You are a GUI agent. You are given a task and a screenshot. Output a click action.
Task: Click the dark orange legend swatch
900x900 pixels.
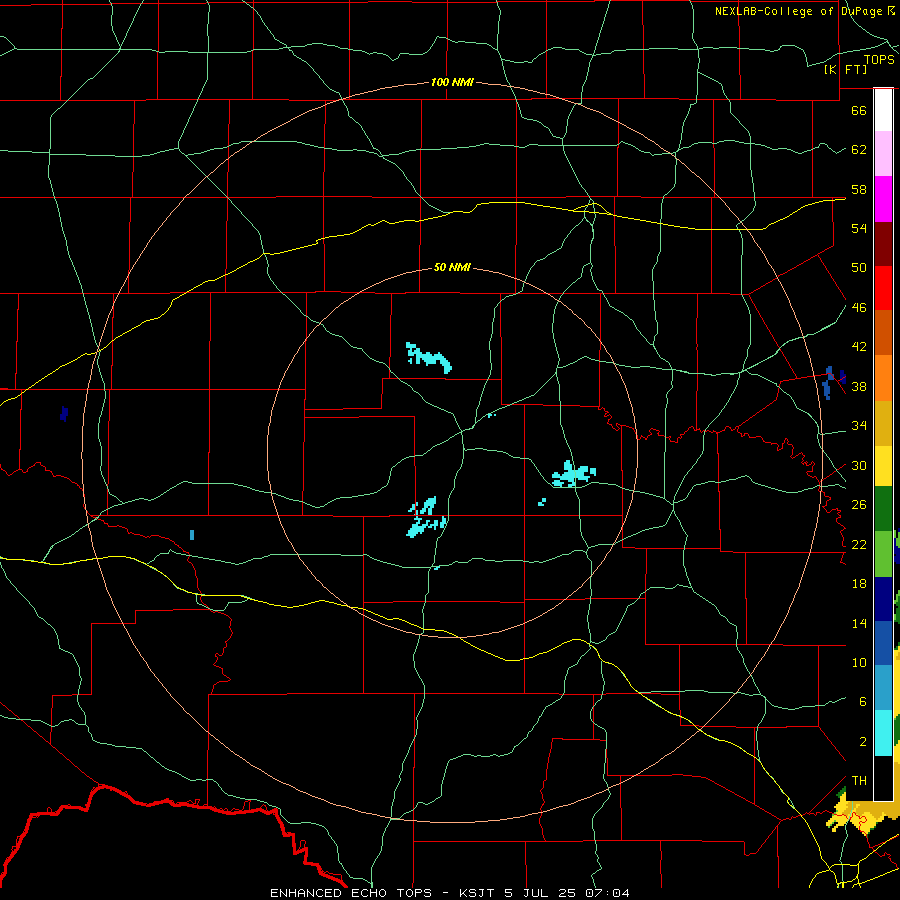[x=883, y=332]
